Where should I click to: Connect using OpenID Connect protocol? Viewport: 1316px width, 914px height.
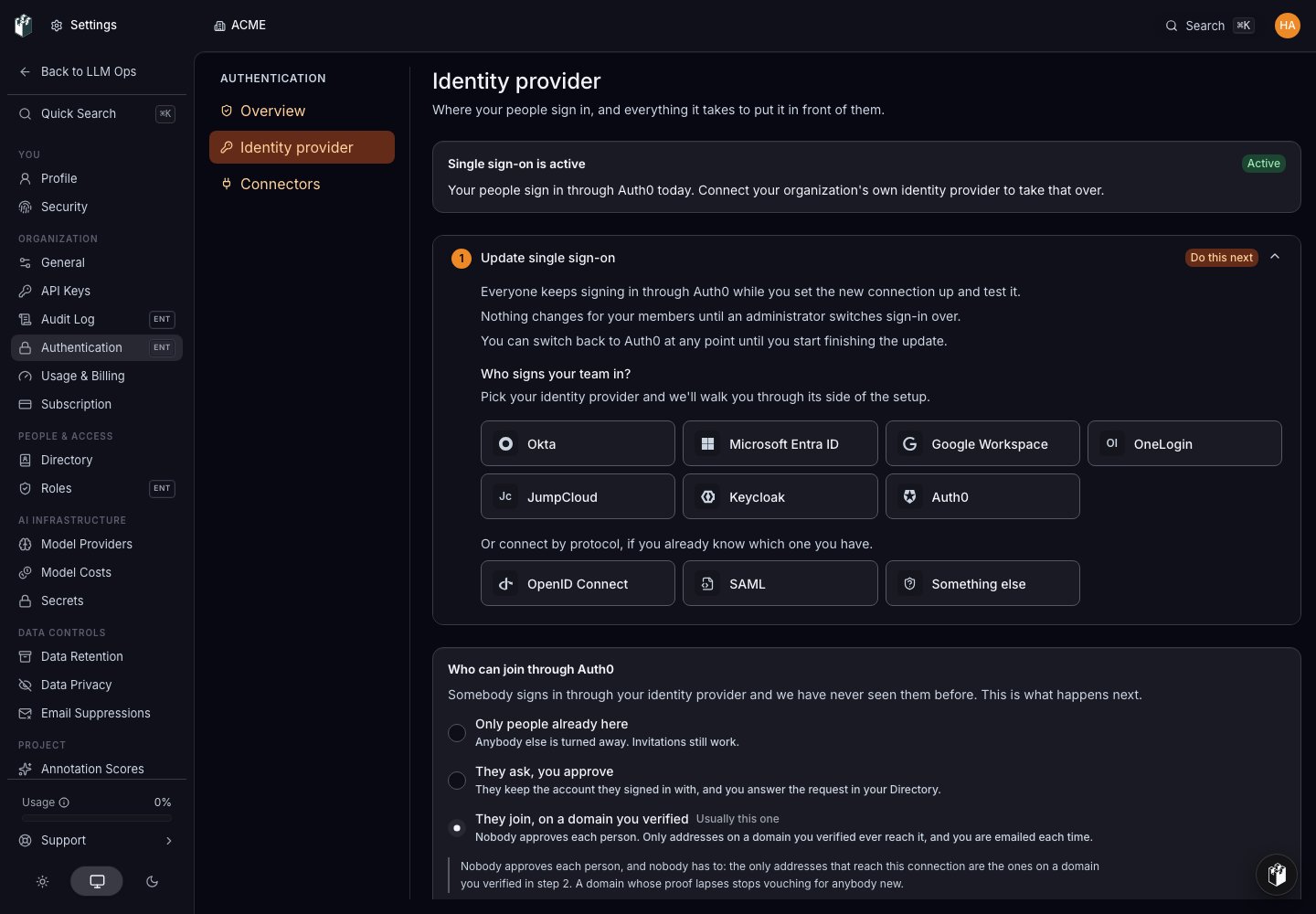click(578, 583)
